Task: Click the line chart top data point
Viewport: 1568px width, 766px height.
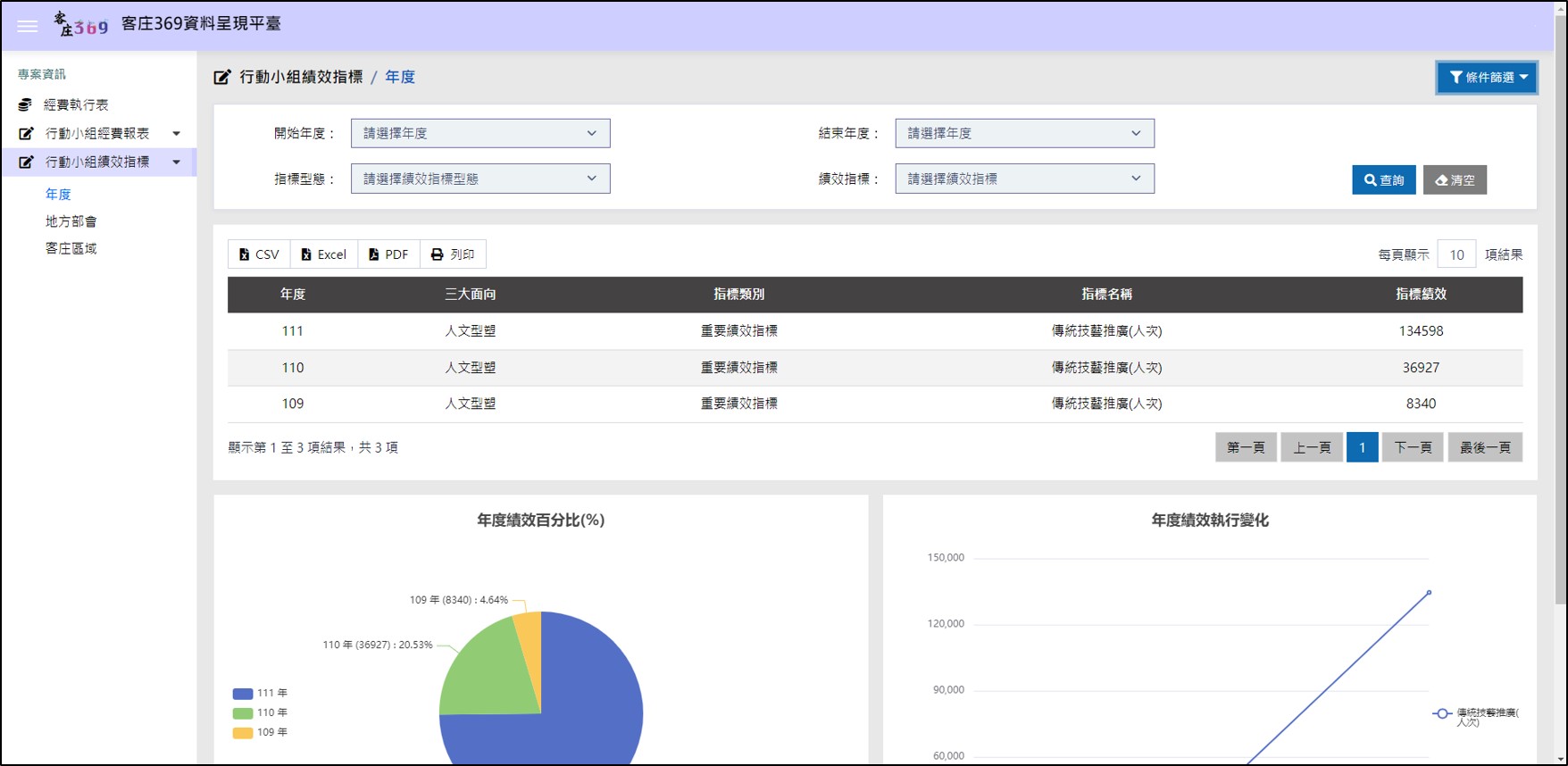Action: (1429, 593)
